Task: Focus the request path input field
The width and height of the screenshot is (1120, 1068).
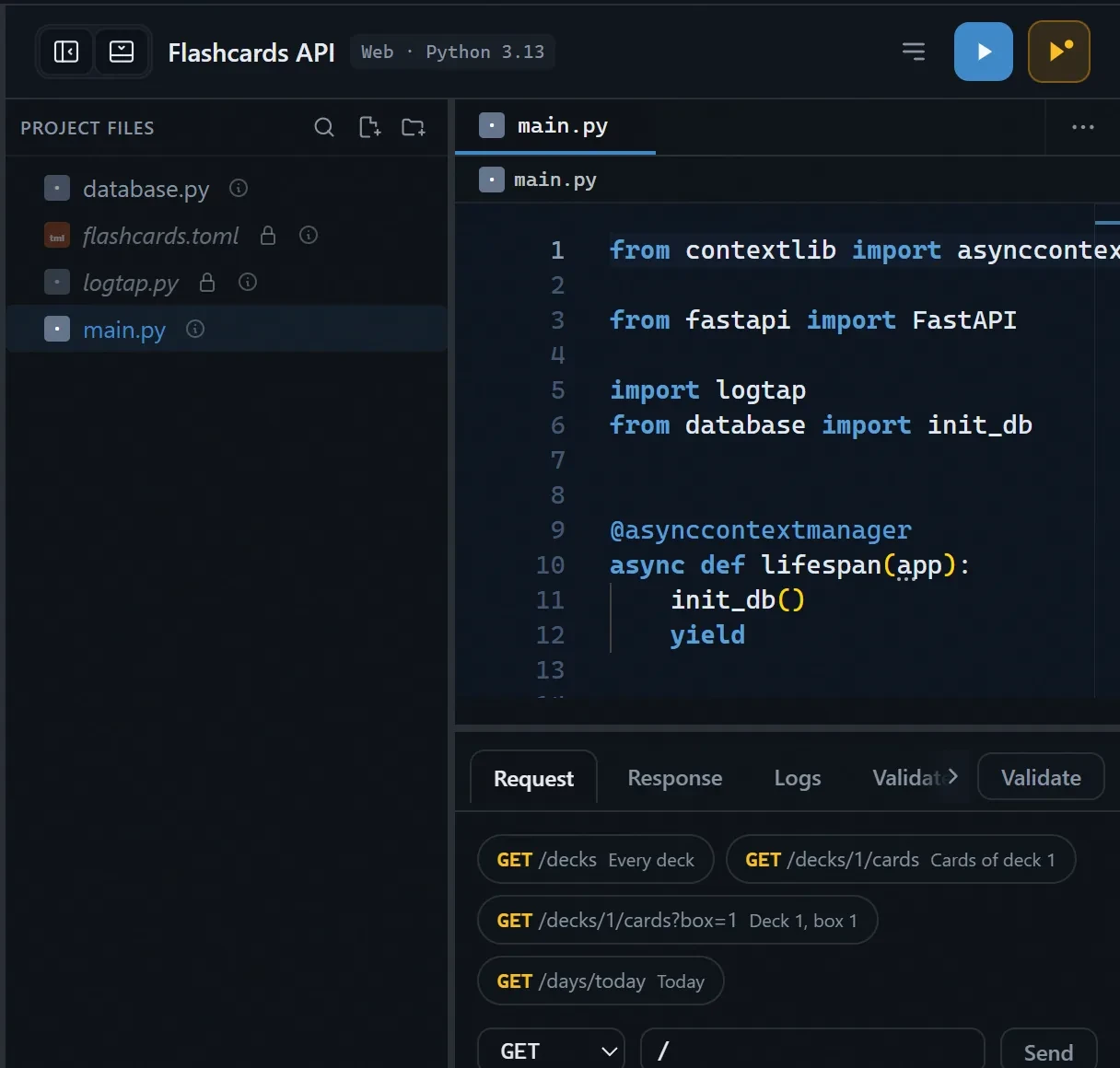Action: point(812,1051)
